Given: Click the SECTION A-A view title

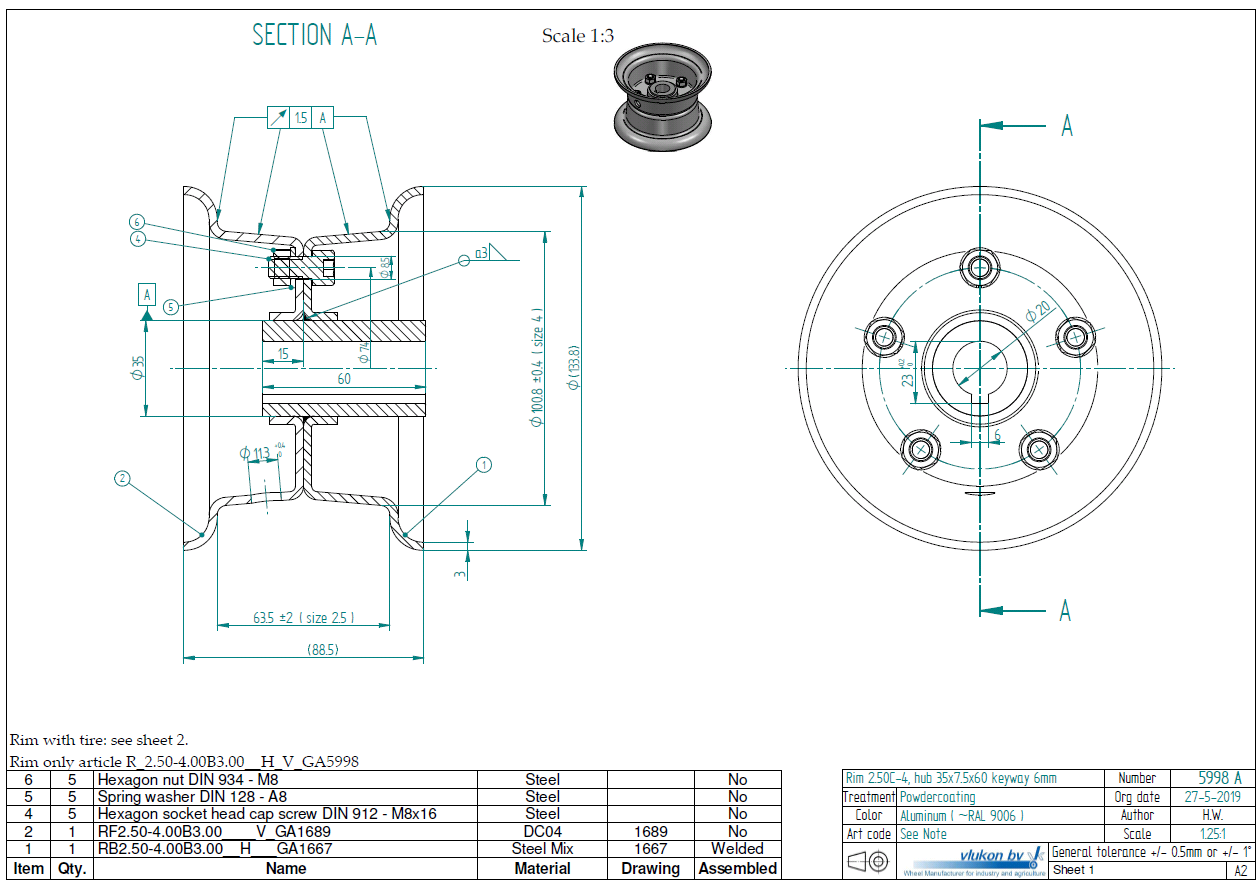Looking at the screenshot, I should (x=315, y=35).
